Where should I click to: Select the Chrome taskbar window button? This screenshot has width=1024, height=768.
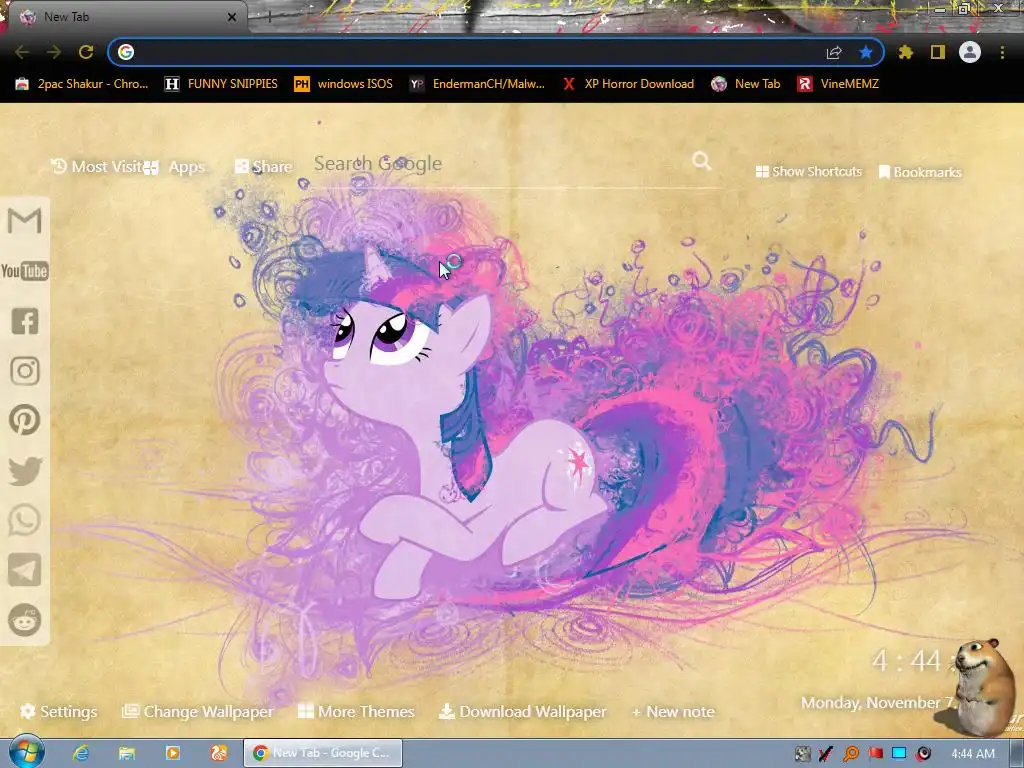click(323, 753)
